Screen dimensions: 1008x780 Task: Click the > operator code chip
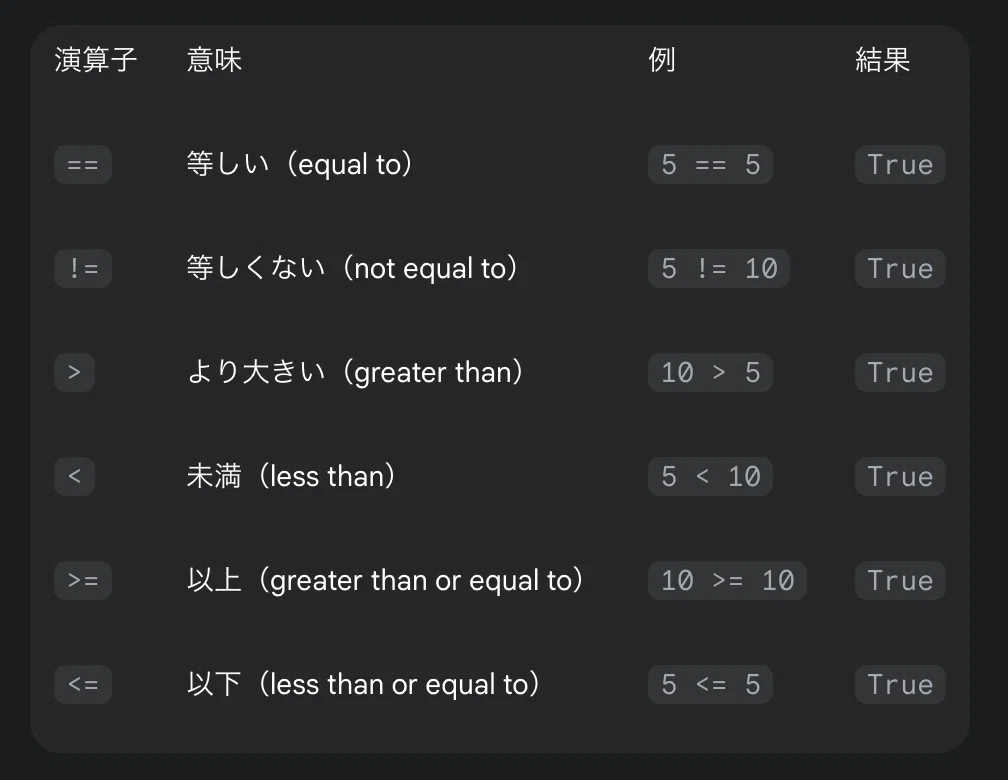[75, 372]
